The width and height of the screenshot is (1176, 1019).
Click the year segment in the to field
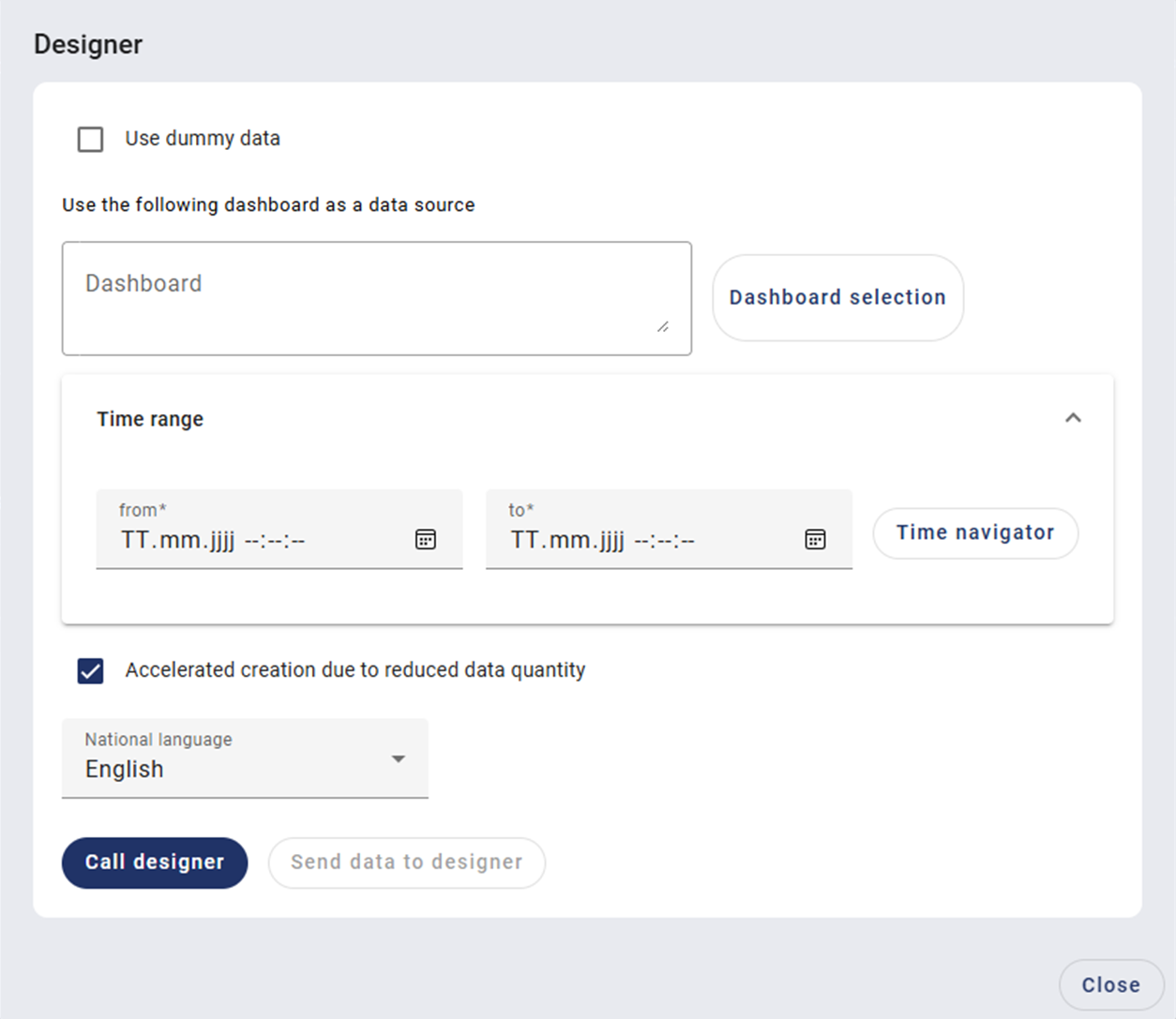(x=611, y=541)
